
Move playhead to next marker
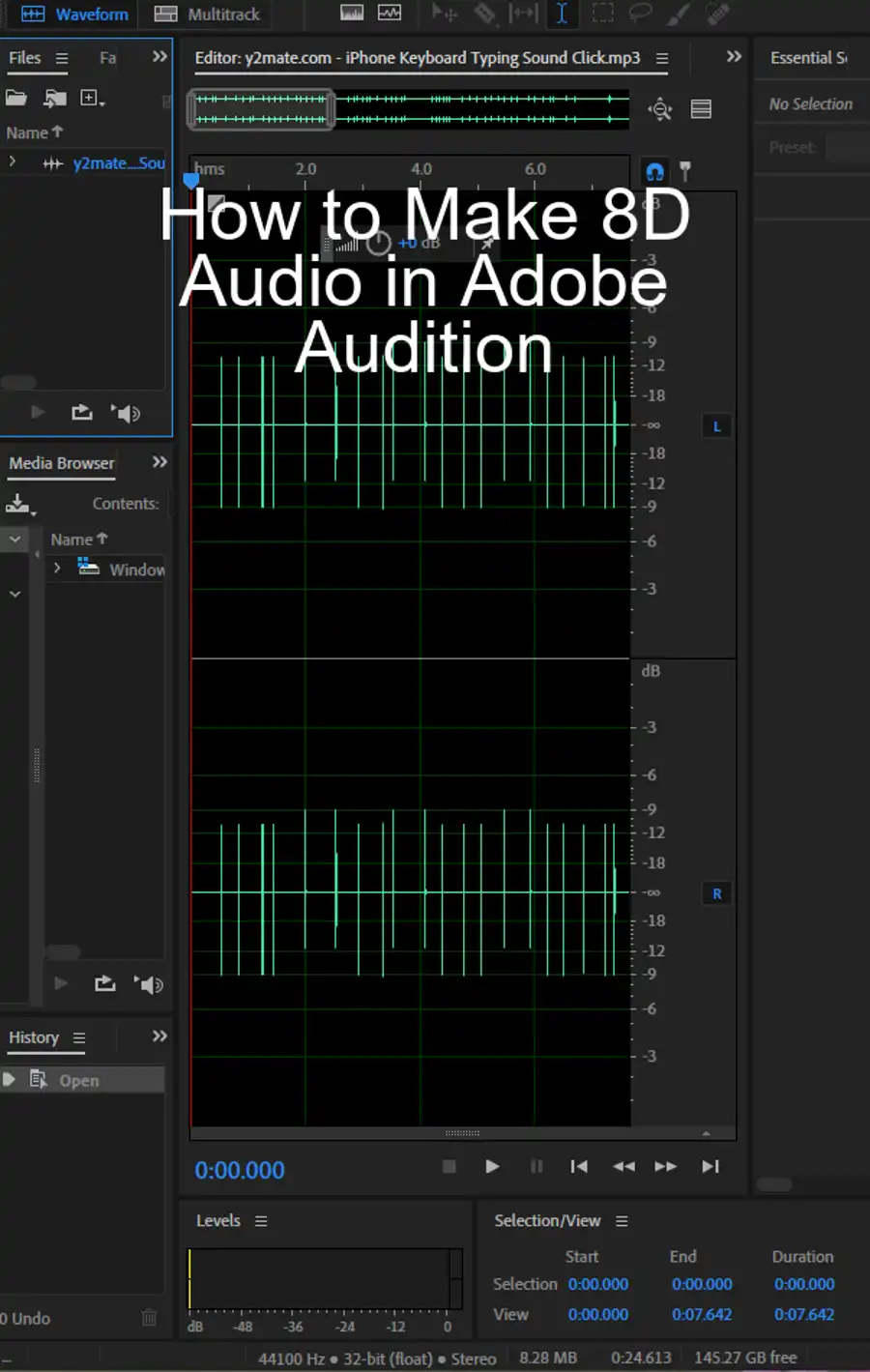tap(710, 1166)
